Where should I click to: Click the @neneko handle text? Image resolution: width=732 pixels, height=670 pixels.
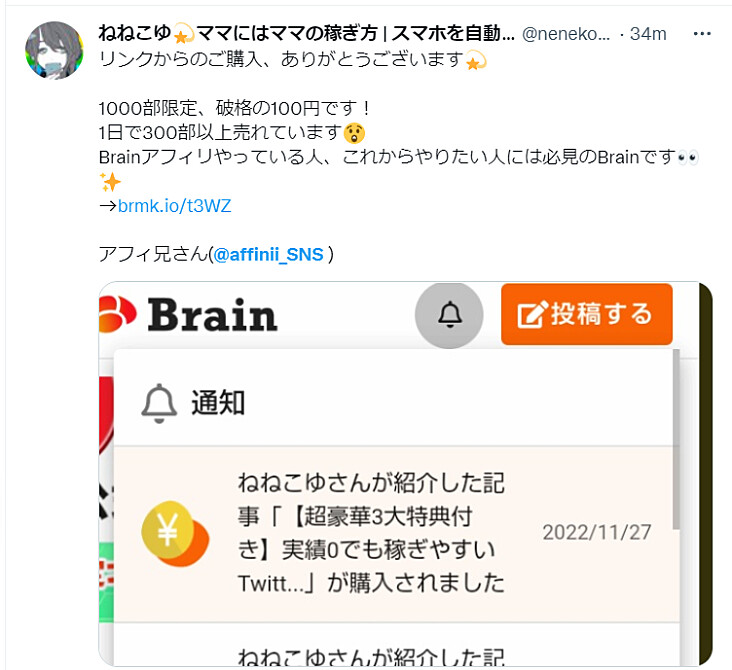click(566, 34)
